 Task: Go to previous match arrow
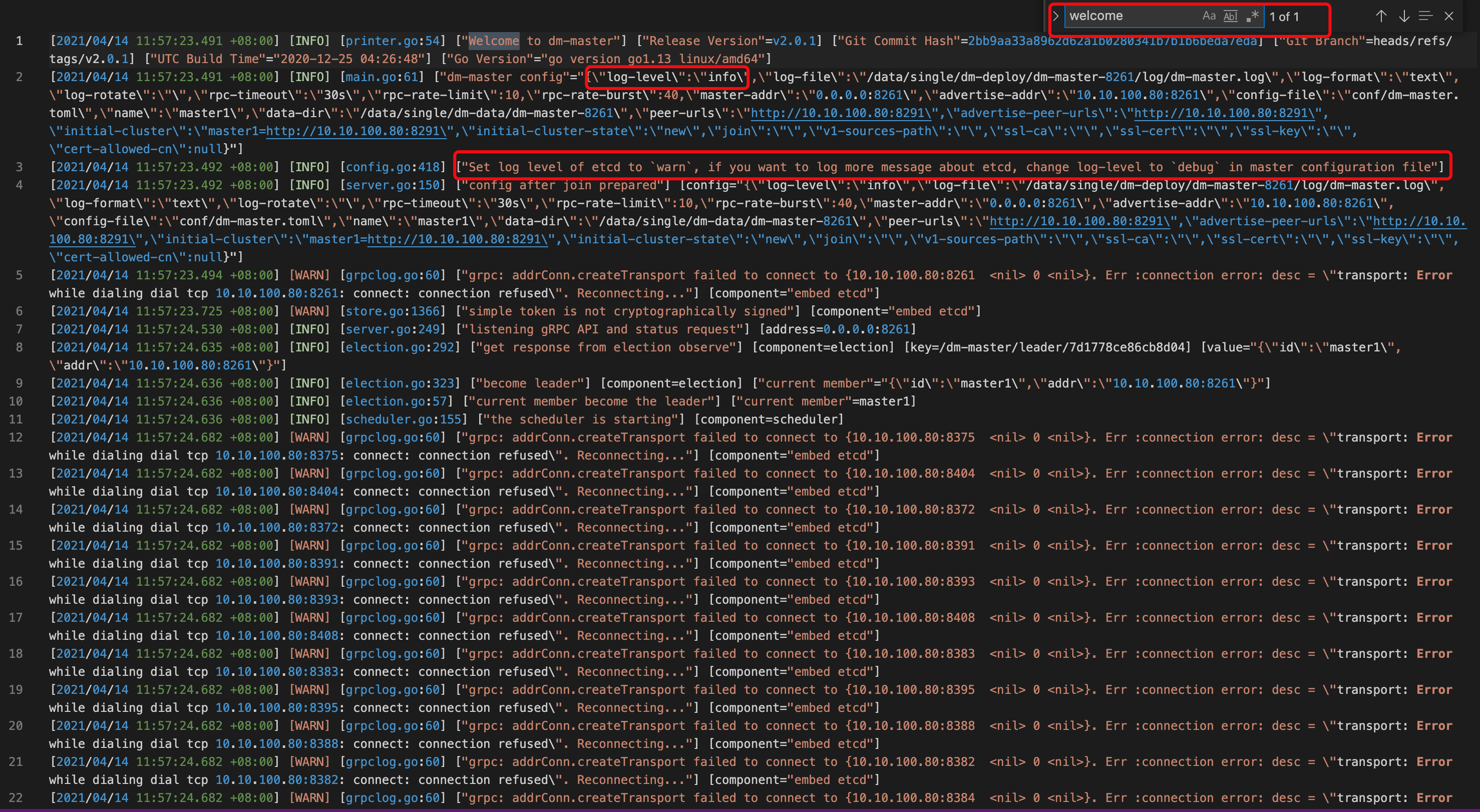tap(1381, 16)
